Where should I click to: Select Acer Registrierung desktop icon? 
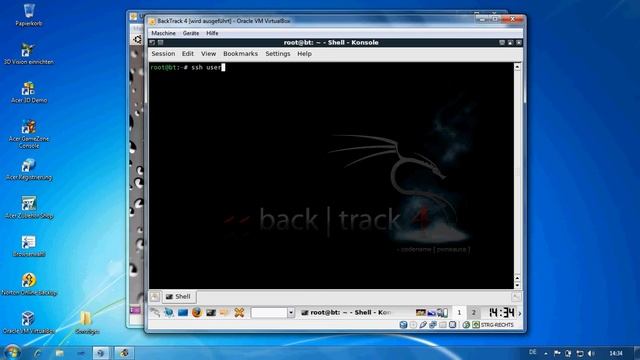point(29,169)
